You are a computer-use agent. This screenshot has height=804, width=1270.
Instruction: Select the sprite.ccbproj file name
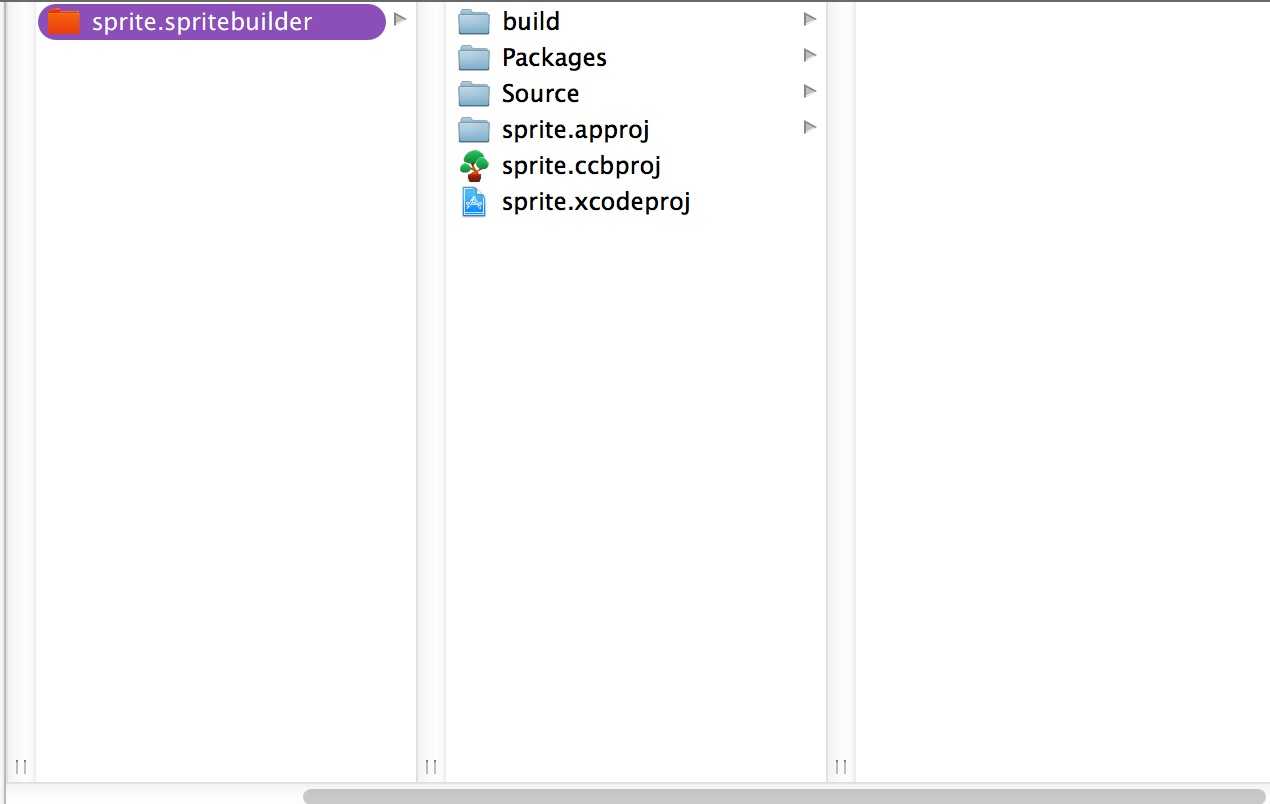click(581, 166)
